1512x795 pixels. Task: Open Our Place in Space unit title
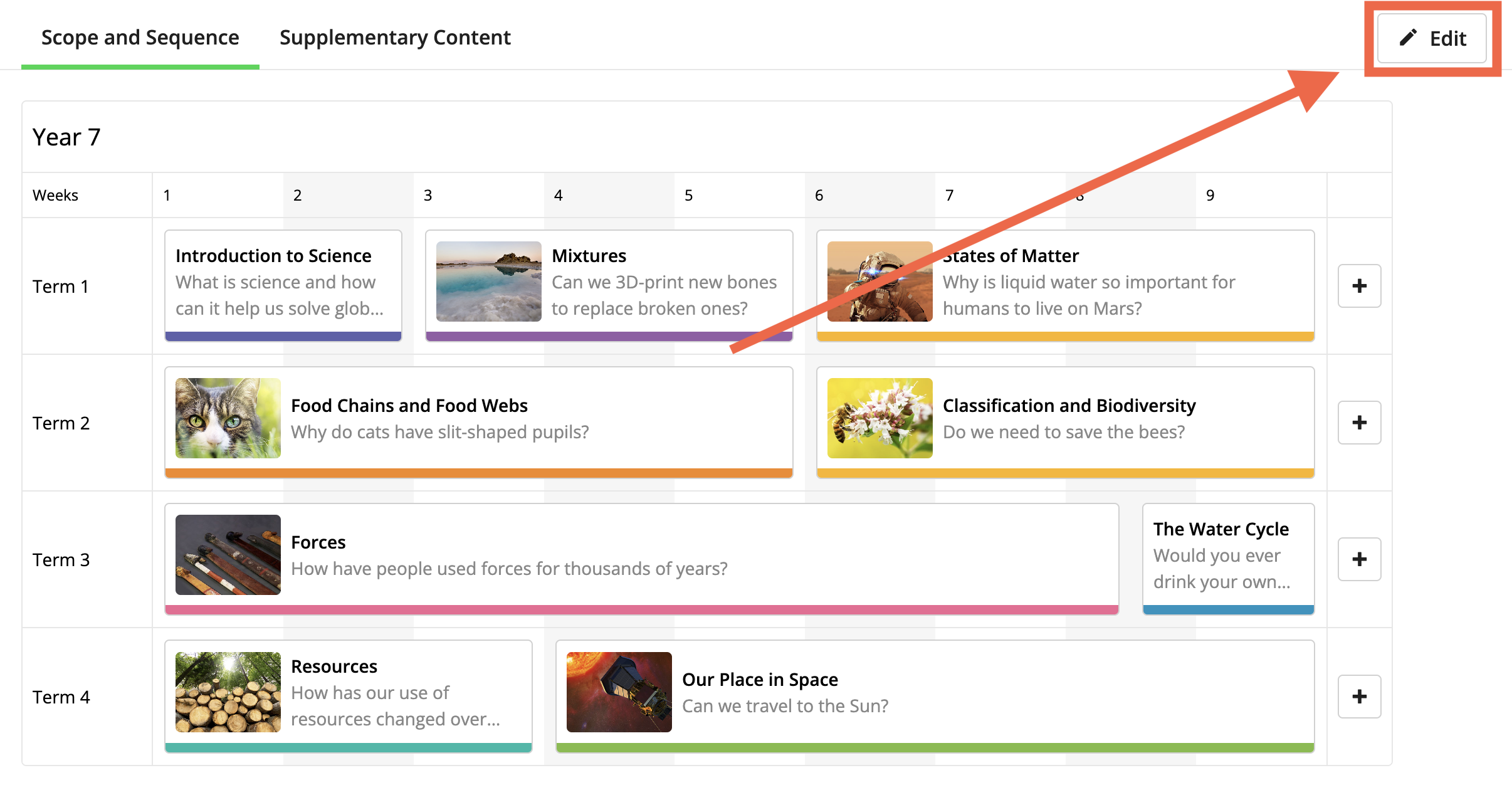(x=760, y=680)
